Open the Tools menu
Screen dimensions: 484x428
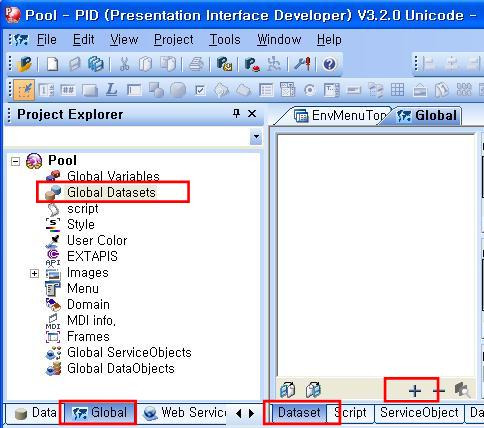(x=225, y=40)
